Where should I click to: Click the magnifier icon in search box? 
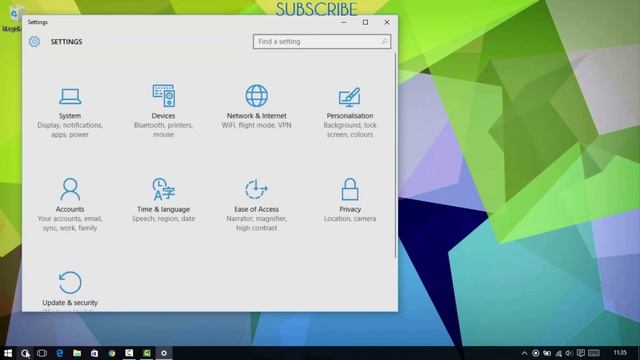(384, 42)
